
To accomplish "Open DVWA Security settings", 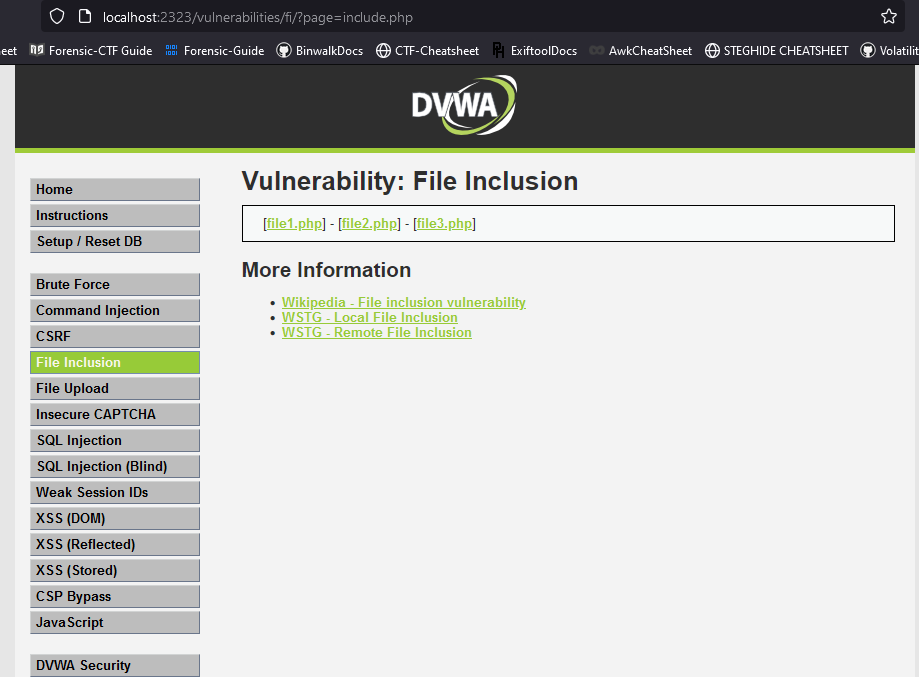I will point(115,665).
